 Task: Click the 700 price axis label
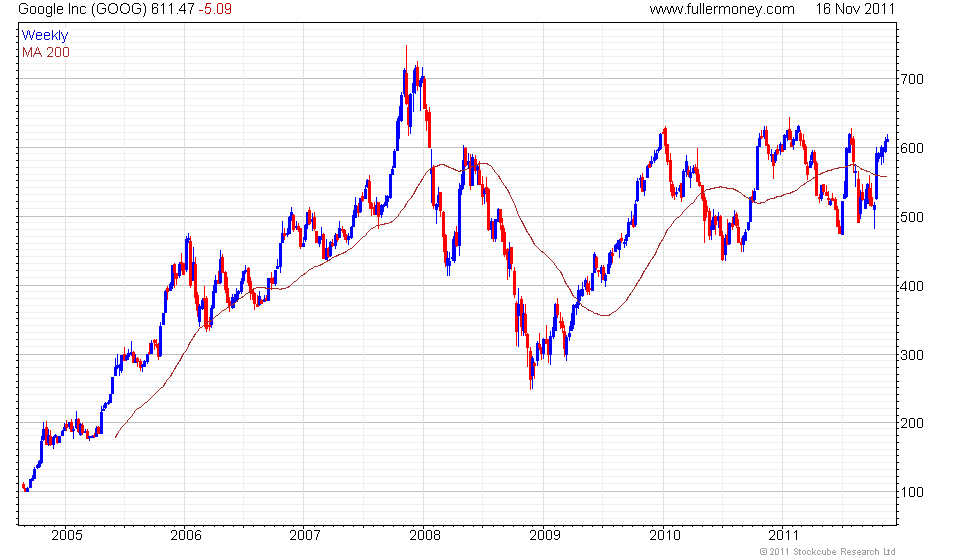click(912, 79)
